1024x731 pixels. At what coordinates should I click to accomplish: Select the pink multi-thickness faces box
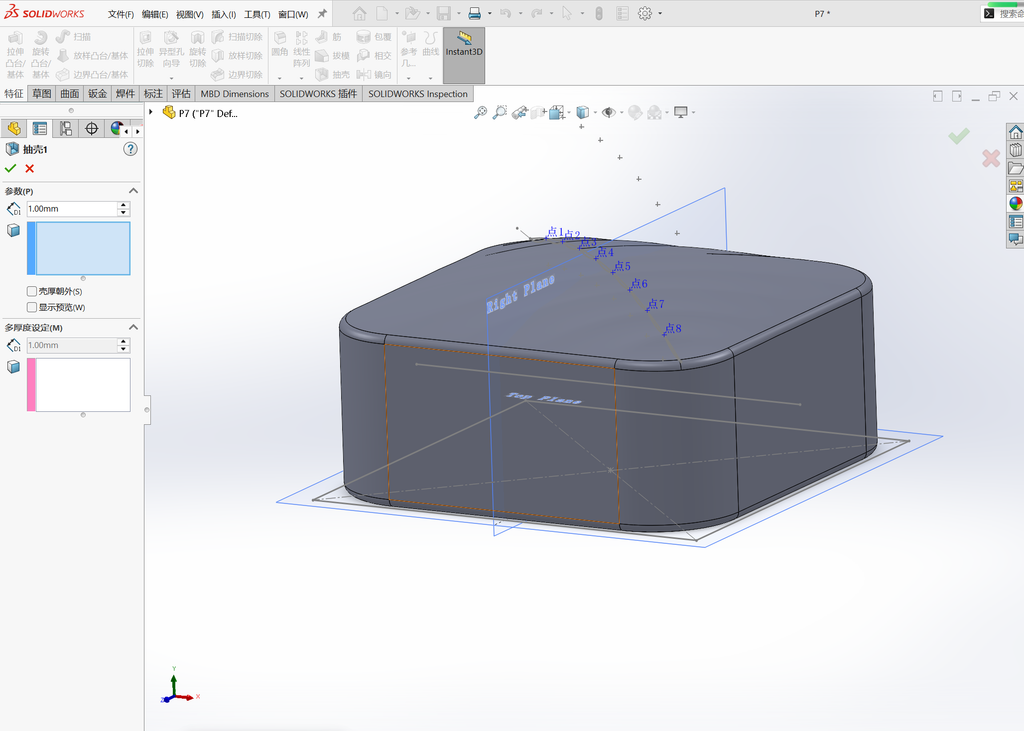(78, 385)
